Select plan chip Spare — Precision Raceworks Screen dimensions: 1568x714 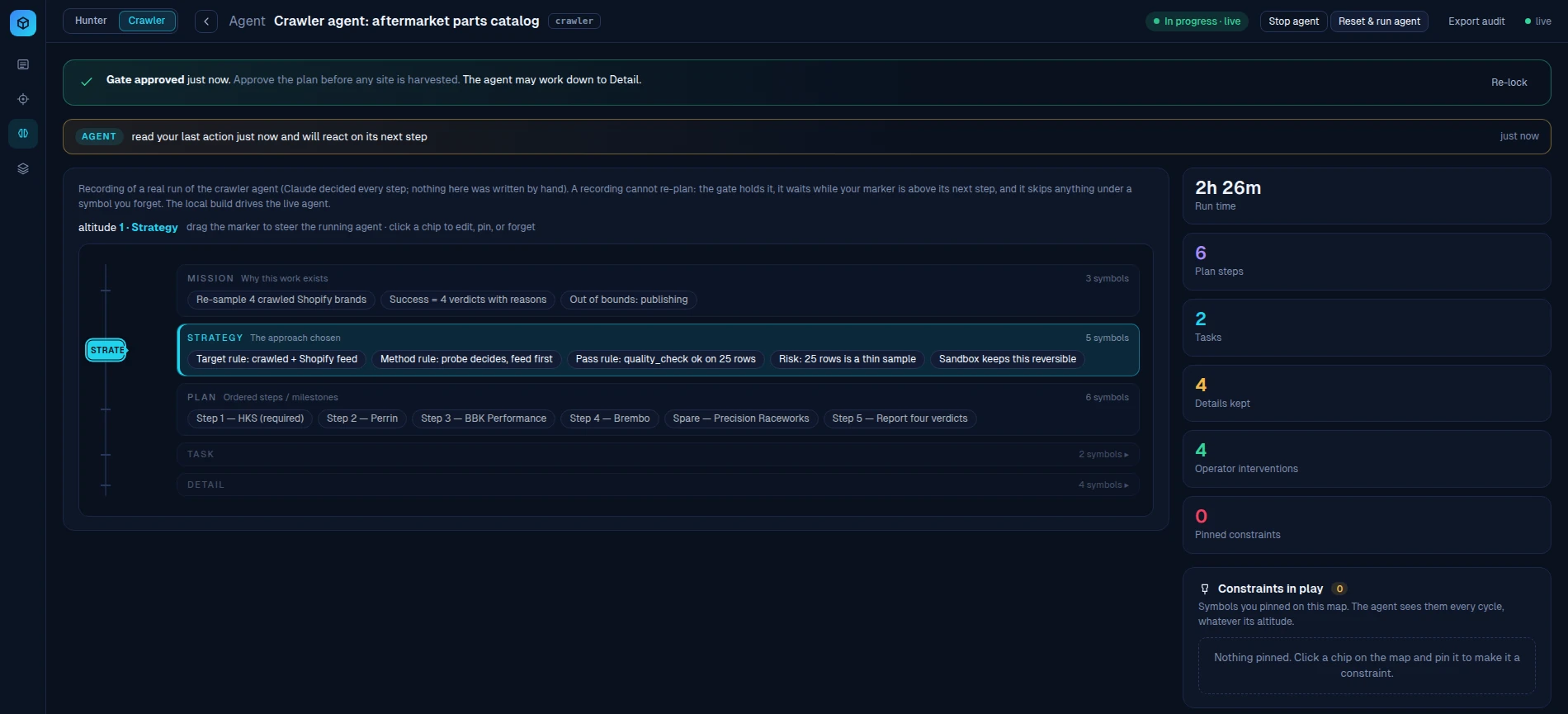(x=741, y=418)
